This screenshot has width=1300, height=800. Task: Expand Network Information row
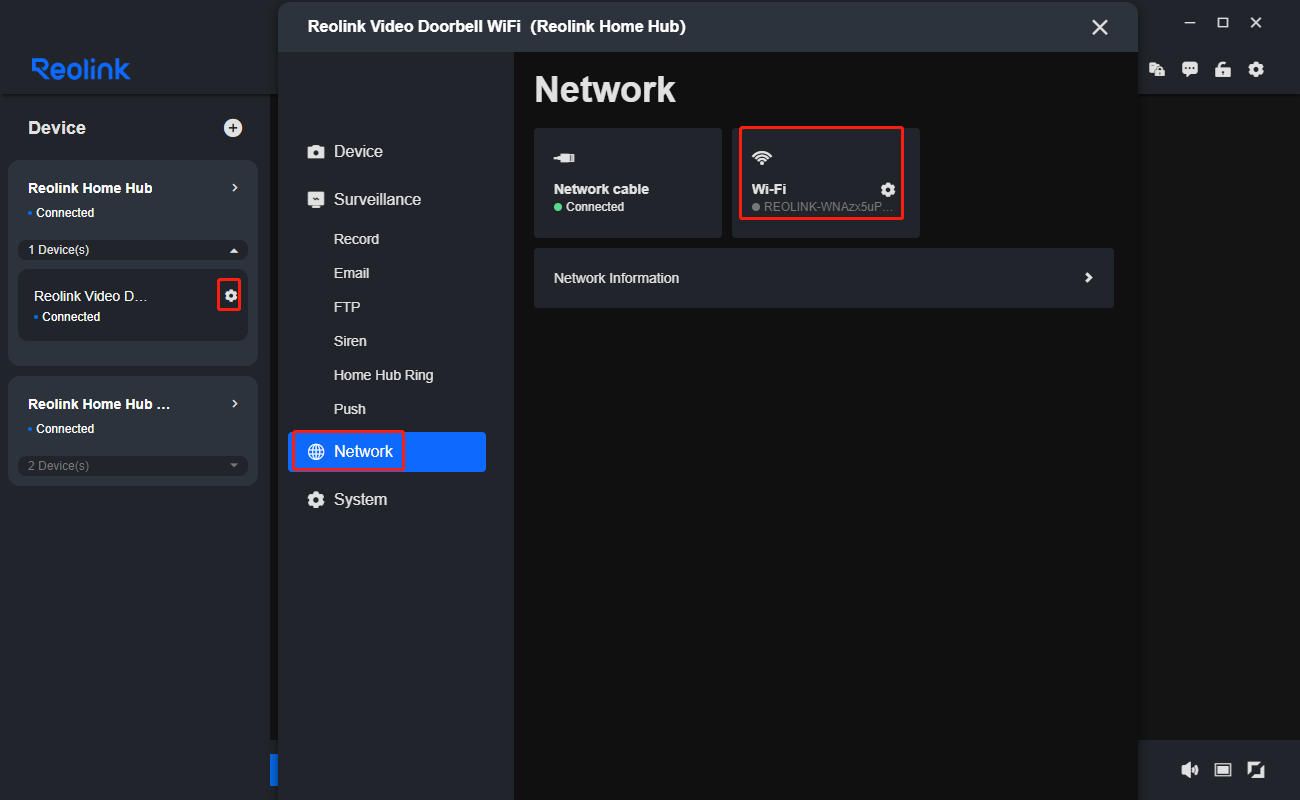pos(824,278)
